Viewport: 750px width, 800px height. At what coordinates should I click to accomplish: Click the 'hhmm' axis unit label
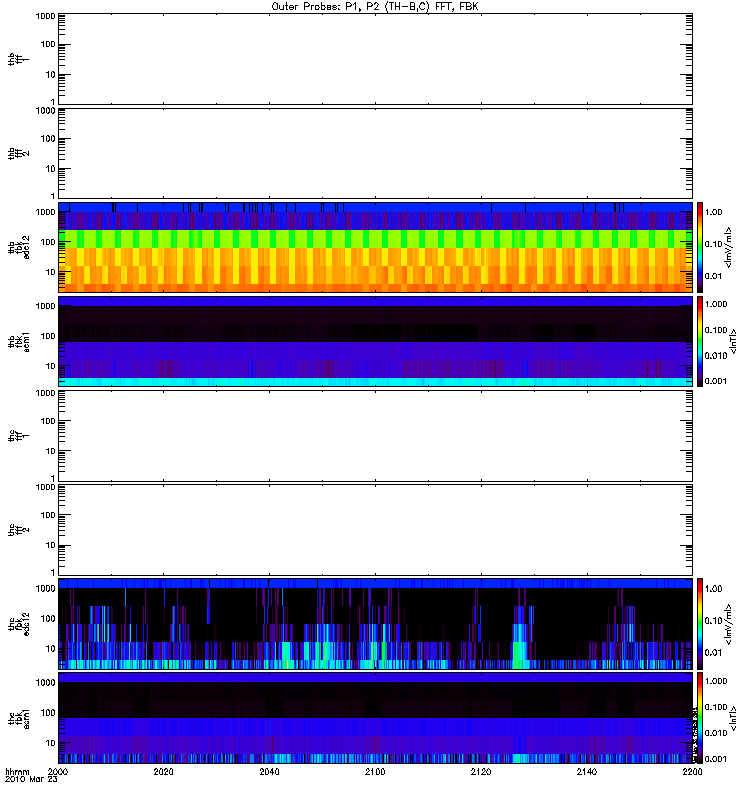click(x=17, y=771)
